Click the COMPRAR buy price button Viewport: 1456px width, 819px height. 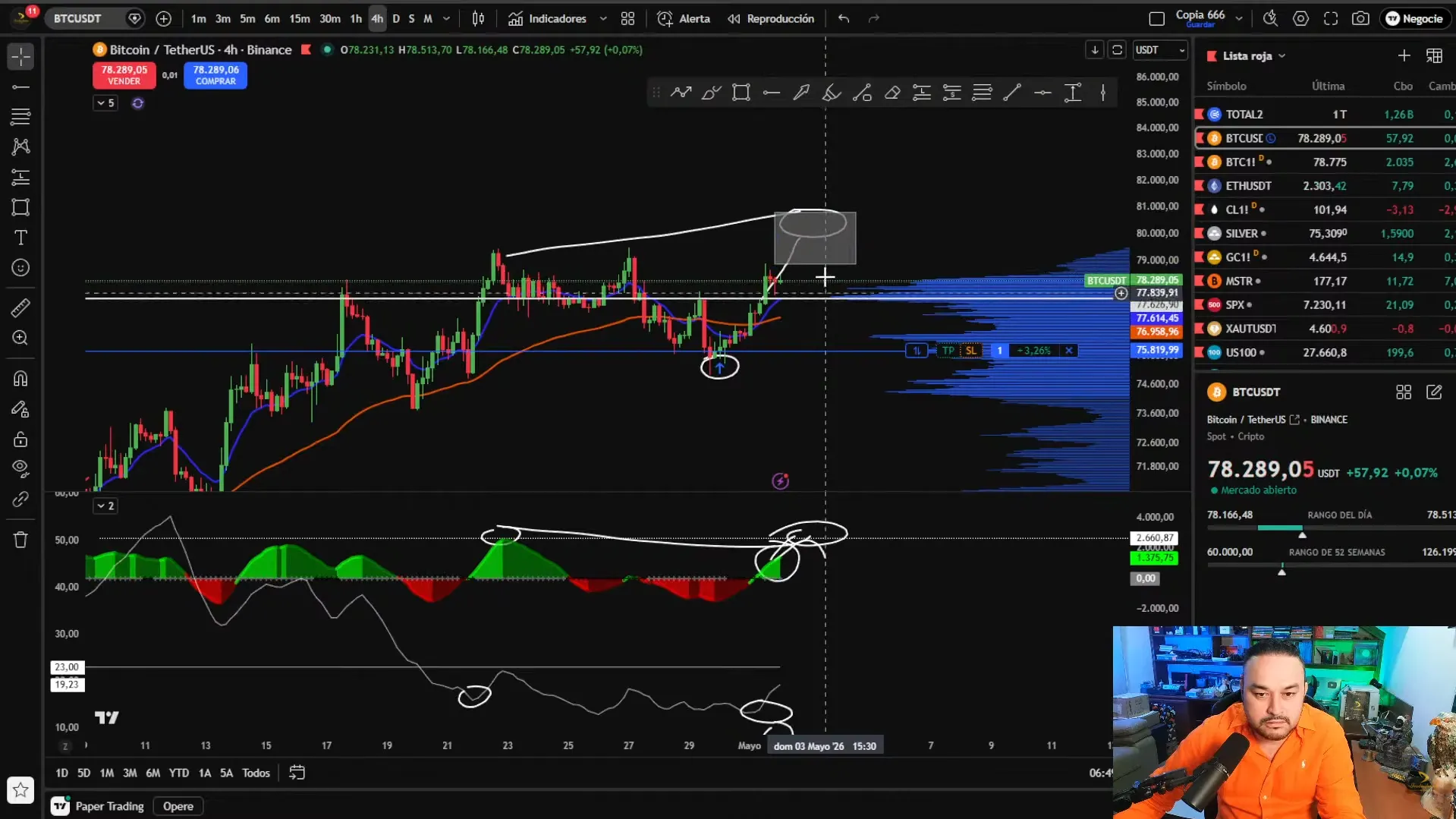(x=215, y=74)
